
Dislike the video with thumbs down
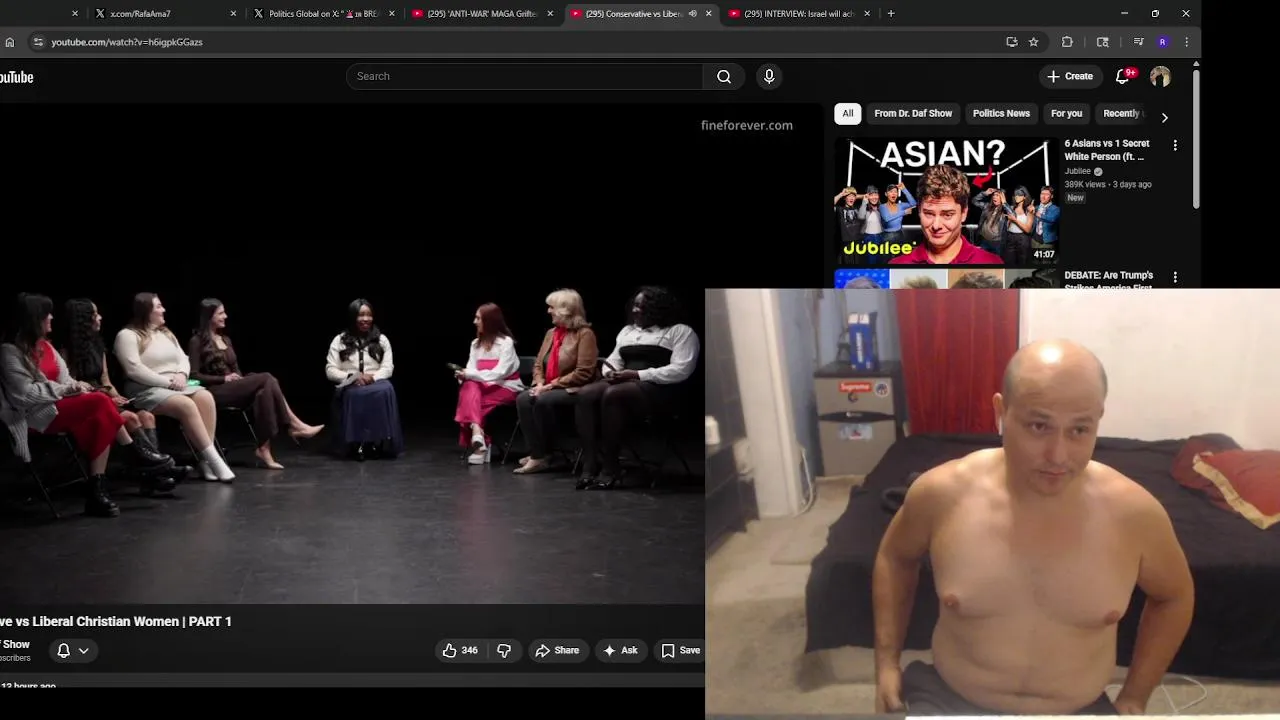tap(504, 650)
